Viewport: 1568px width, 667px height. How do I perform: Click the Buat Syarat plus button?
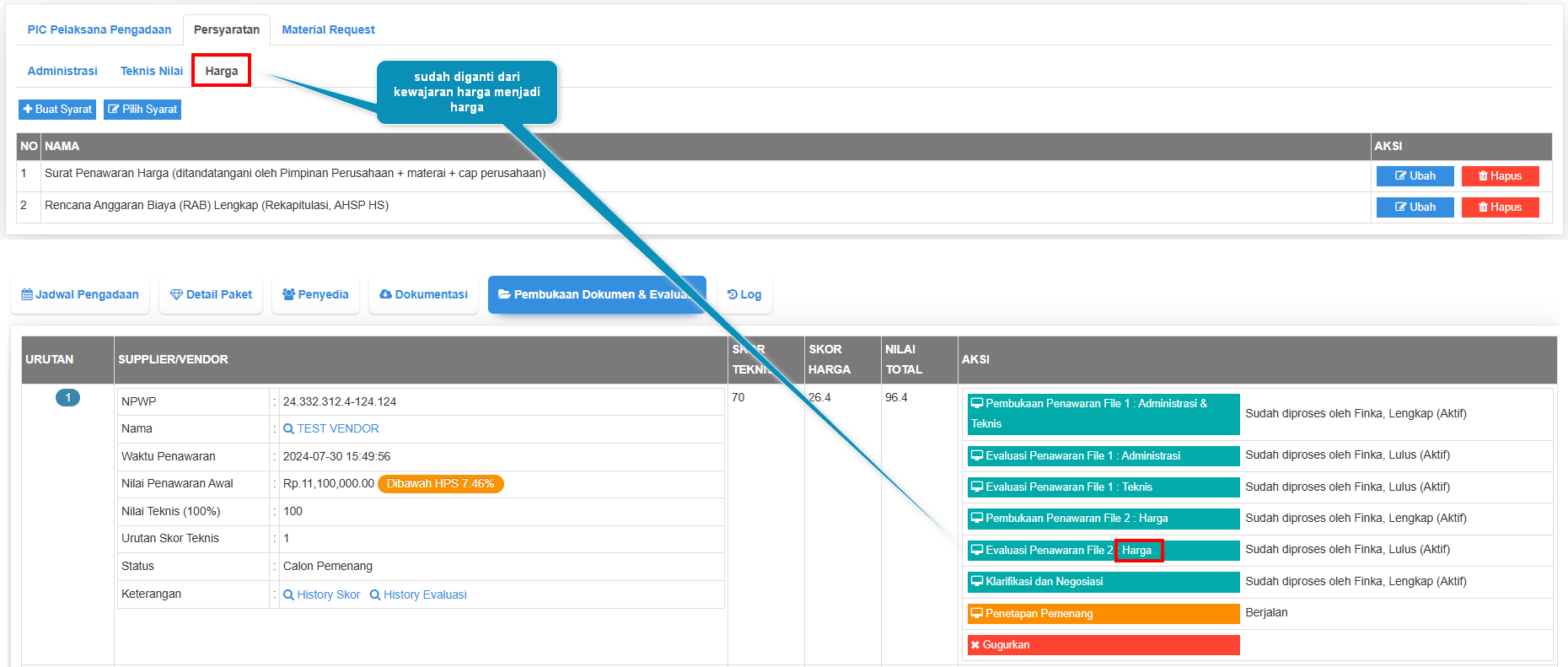pyautogui.click(x=57, y=110)
